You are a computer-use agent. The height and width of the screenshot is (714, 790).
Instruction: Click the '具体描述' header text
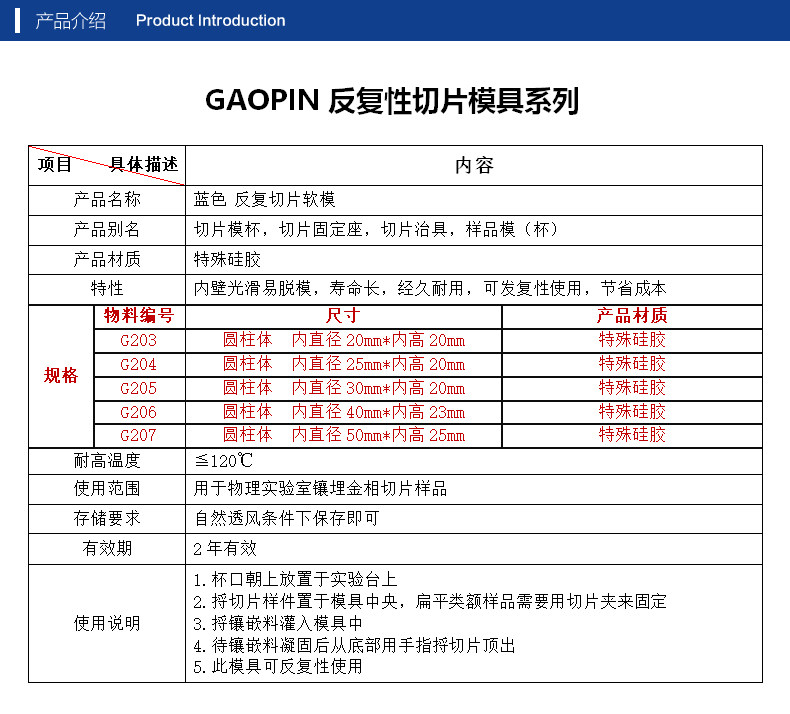[144, 164]
